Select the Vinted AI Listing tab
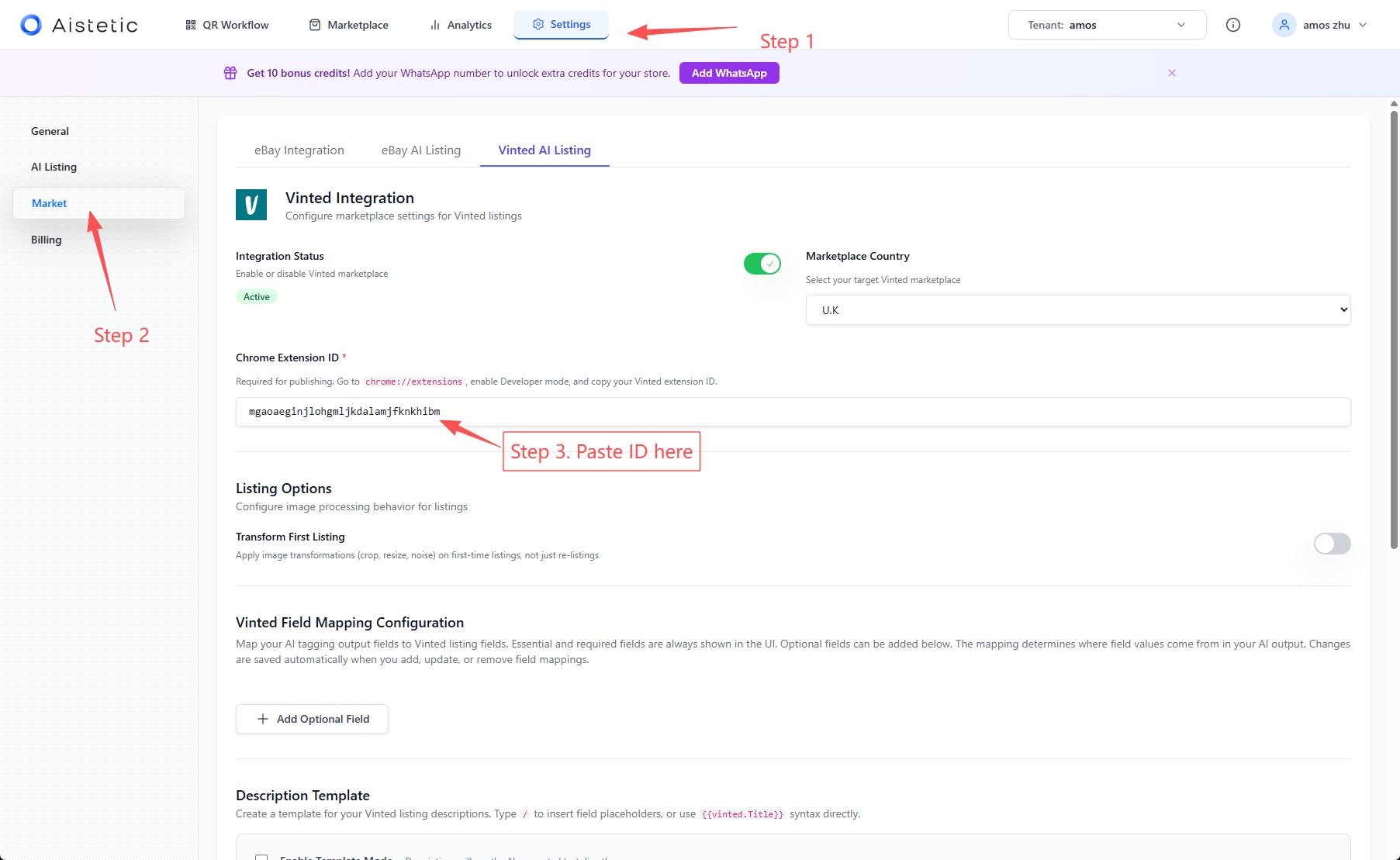The image size is (1400, 860). click(544, 150)
